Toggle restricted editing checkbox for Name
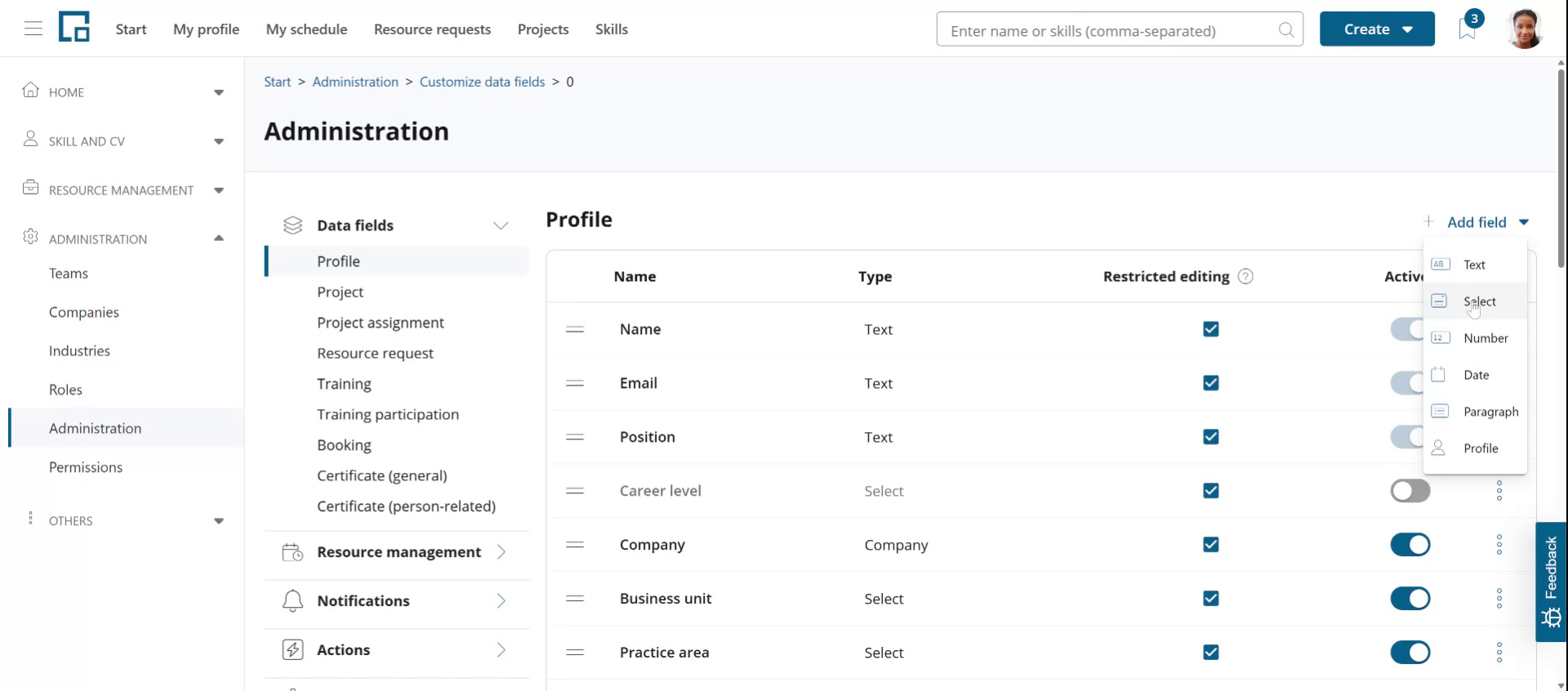Image resolution: width=1568 pixels, height=691 pixels. pyautogui.click(x=1211, y=329)
